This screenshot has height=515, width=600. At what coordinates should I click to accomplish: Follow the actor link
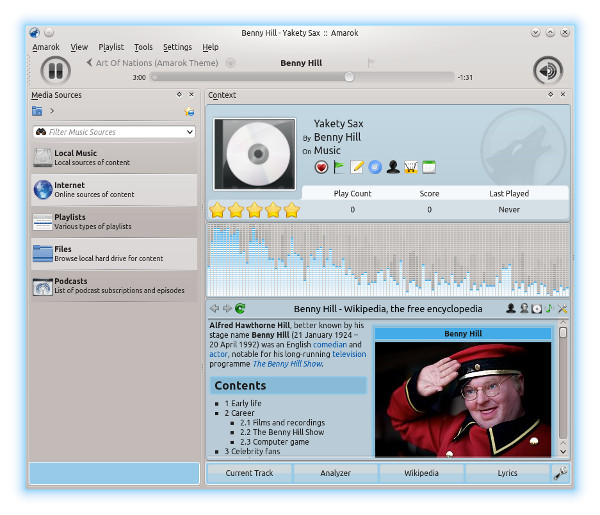pyautogui.click(x=218, y=354)
